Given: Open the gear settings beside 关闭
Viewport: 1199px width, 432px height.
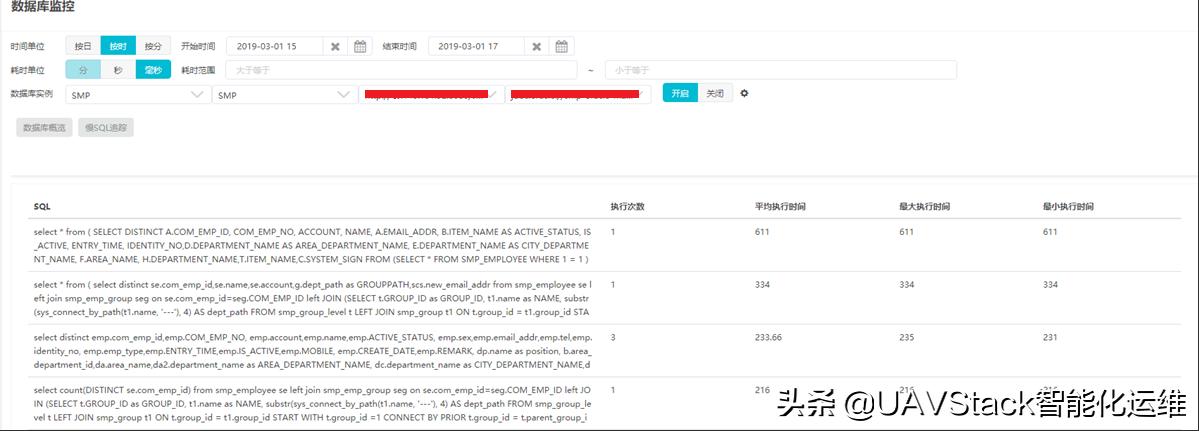Looking at the screenshot, I should click(x=744, y=94).
